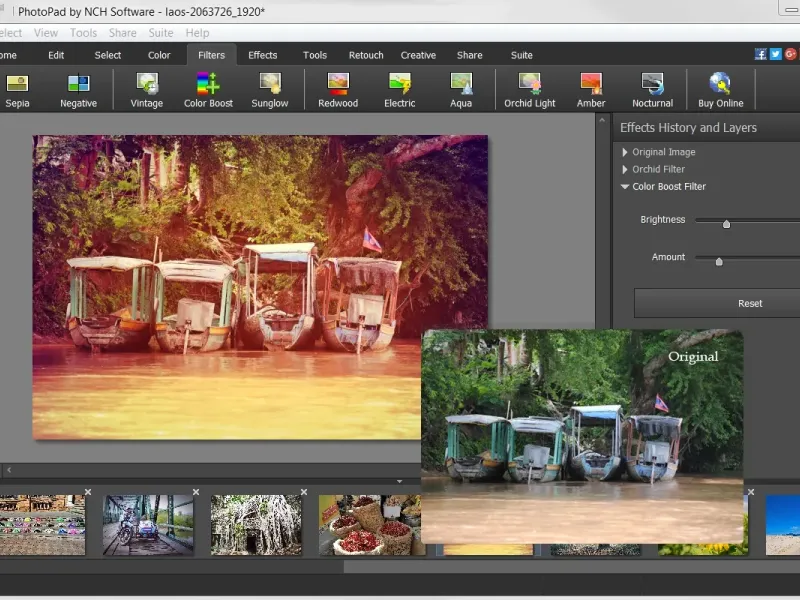The image size is (800, 600).
Task: Open the Suite menu in the menu bar
Action: click(161, 33)
